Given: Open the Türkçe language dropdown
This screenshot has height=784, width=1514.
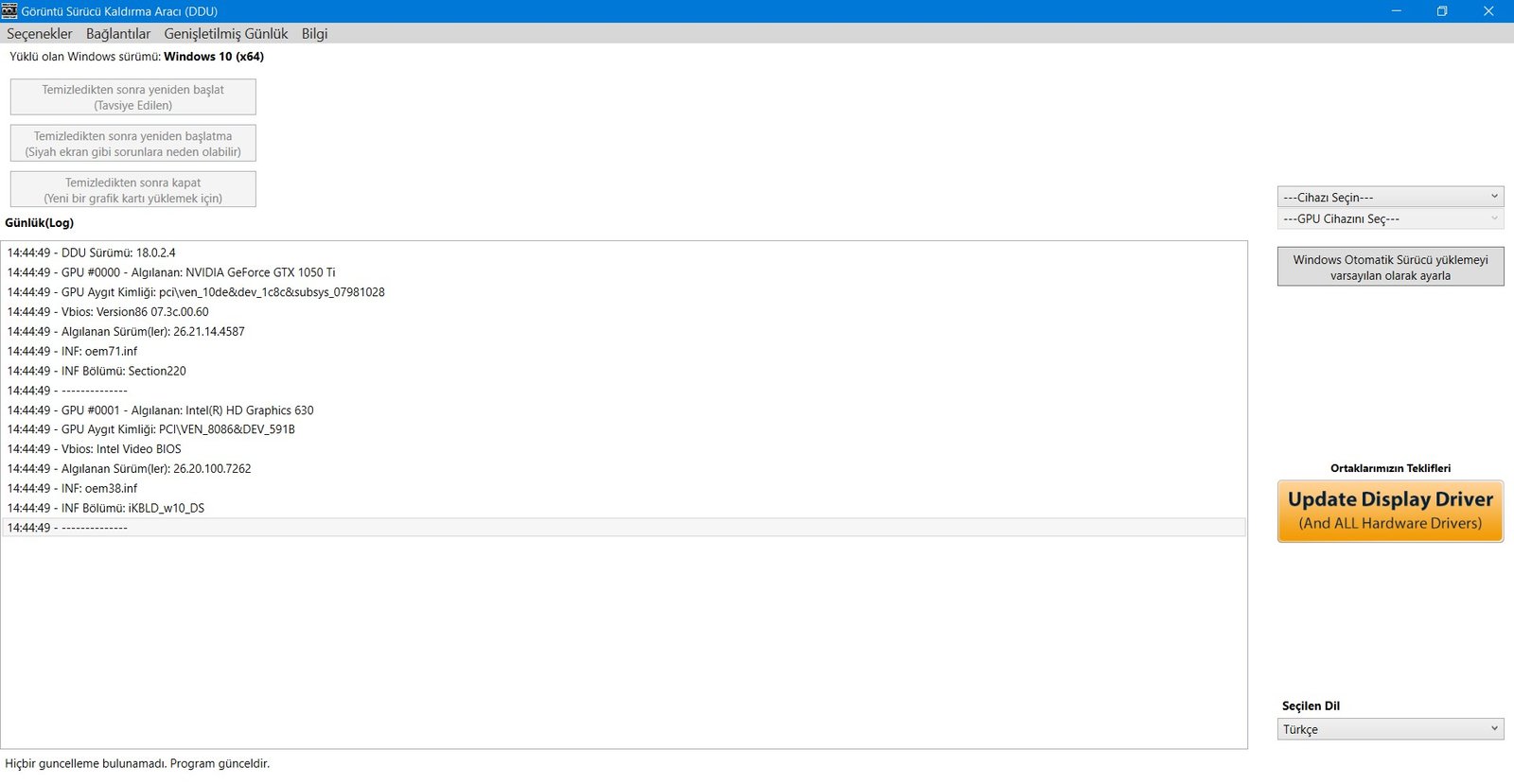Looking at the screenshot, I should [1390, 729].
